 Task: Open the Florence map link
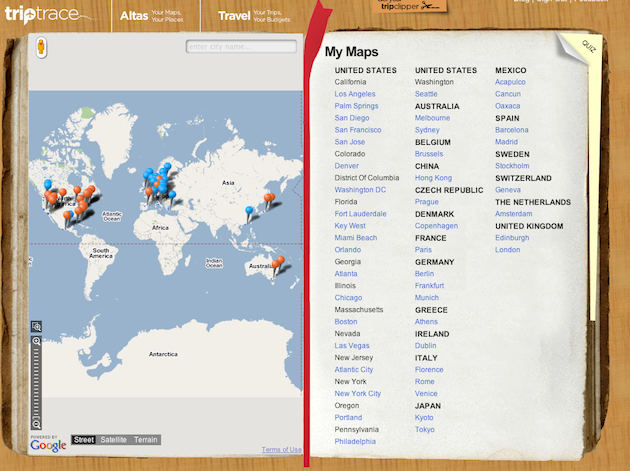pos(429,370)
